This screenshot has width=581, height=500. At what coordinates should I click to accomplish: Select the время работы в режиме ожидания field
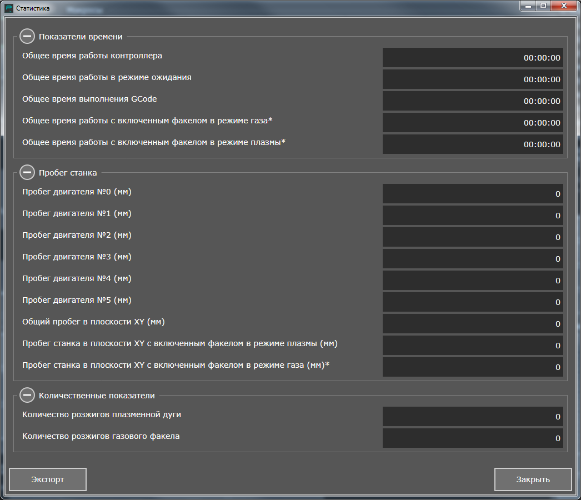click(x=473, y=79)
